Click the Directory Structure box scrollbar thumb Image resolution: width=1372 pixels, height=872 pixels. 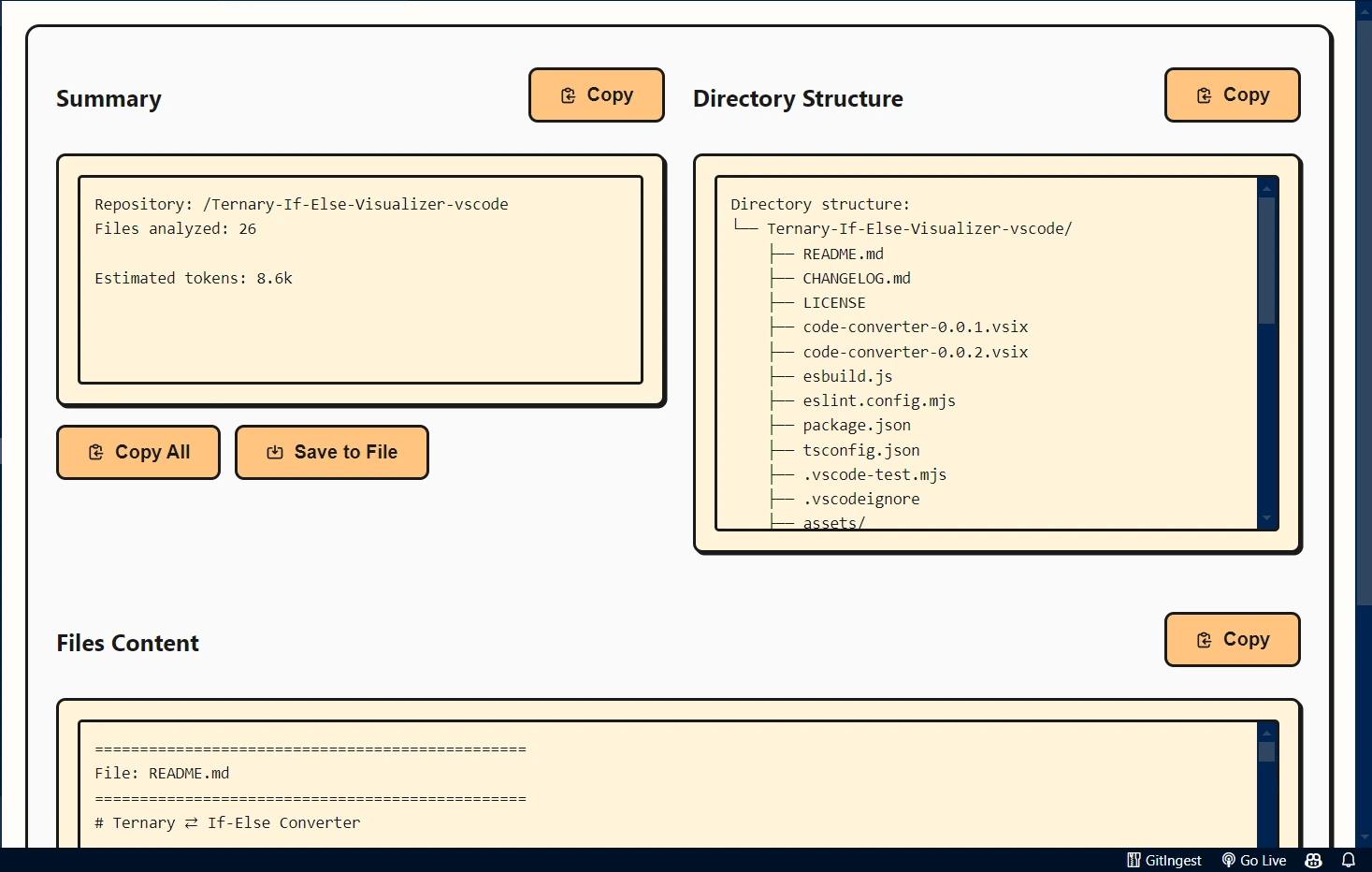click(x=1267, y=260)
